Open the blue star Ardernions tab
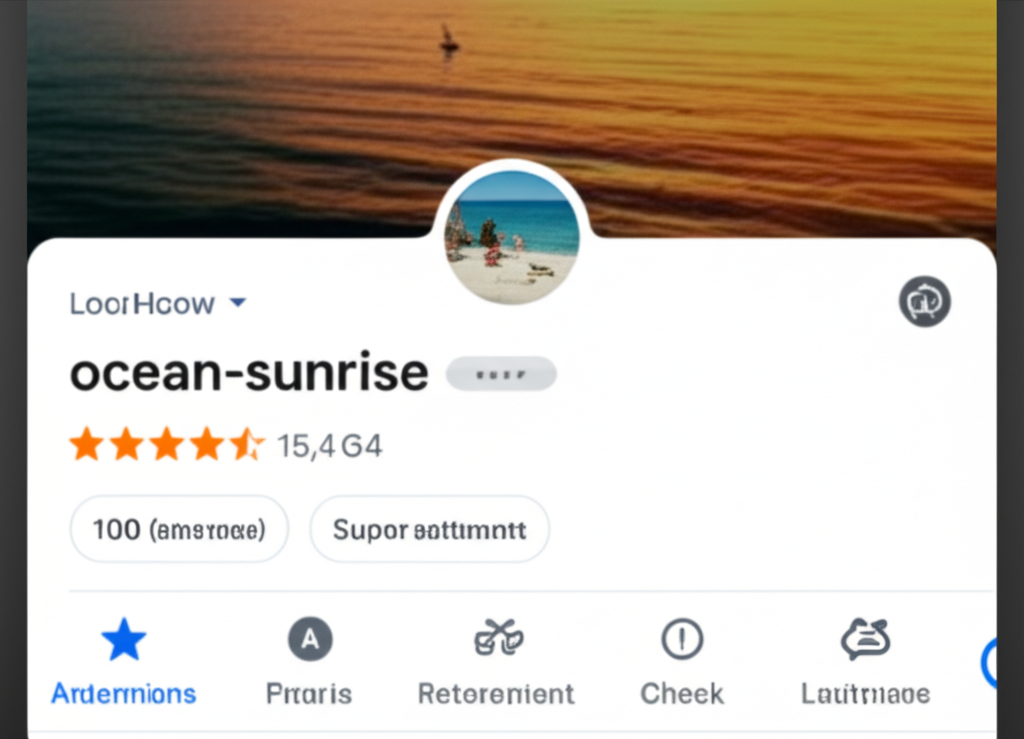The image size is (1024, 739). (124, 640)
